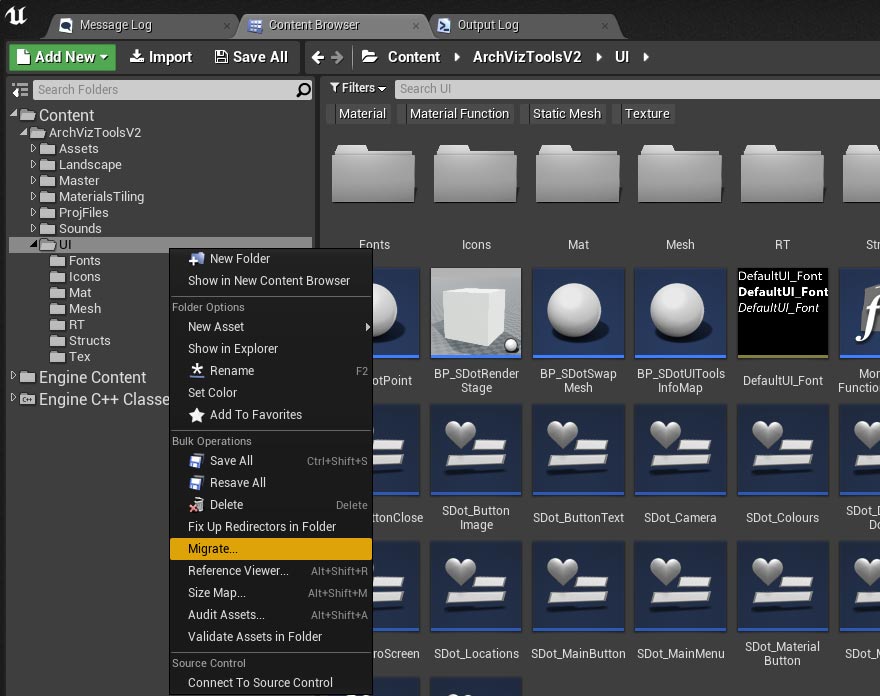Focus the Search UI field

click(x=638, y=89)
